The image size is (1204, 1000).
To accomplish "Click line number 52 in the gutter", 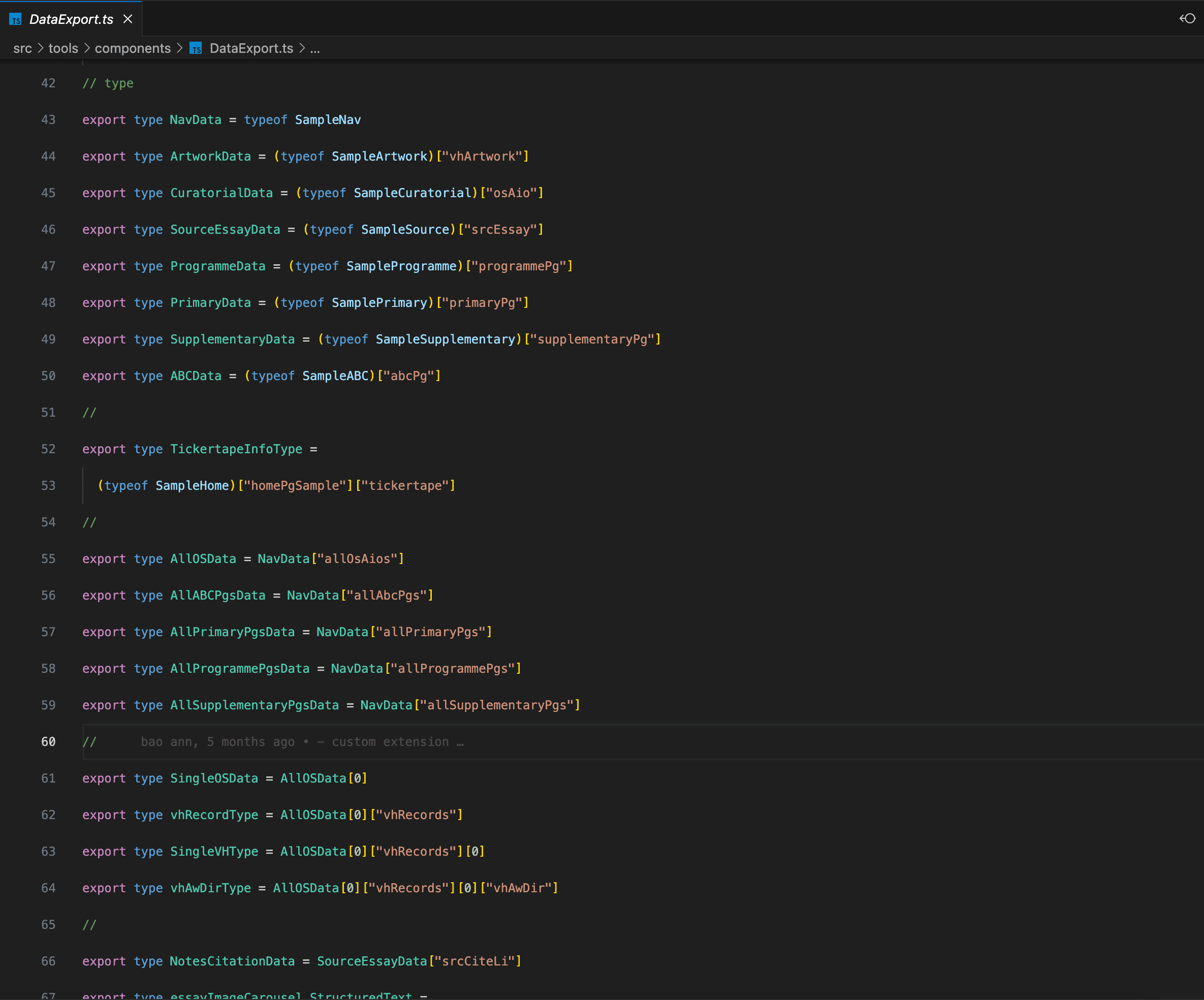I will click(48, 449).
